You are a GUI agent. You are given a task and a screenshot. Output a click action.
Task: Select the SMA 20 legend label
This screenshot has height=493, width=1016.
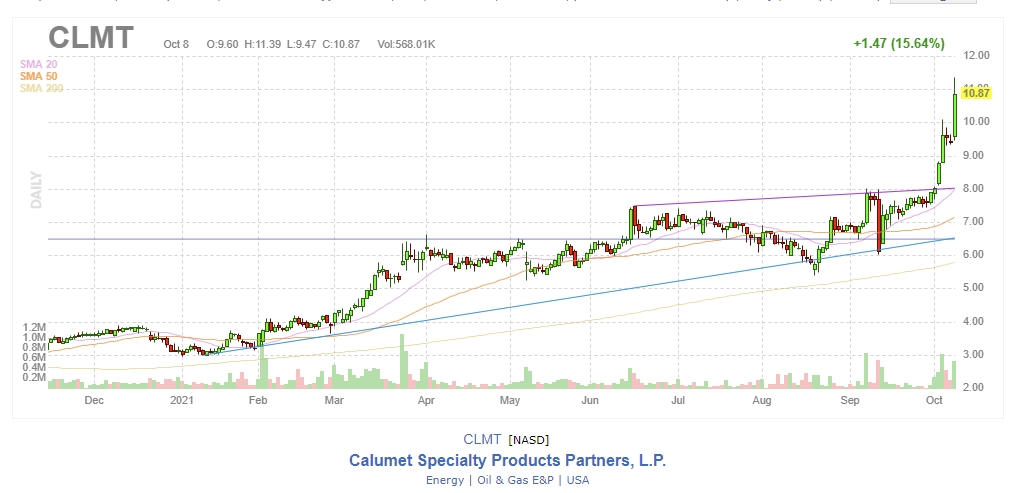click(38, 64)
